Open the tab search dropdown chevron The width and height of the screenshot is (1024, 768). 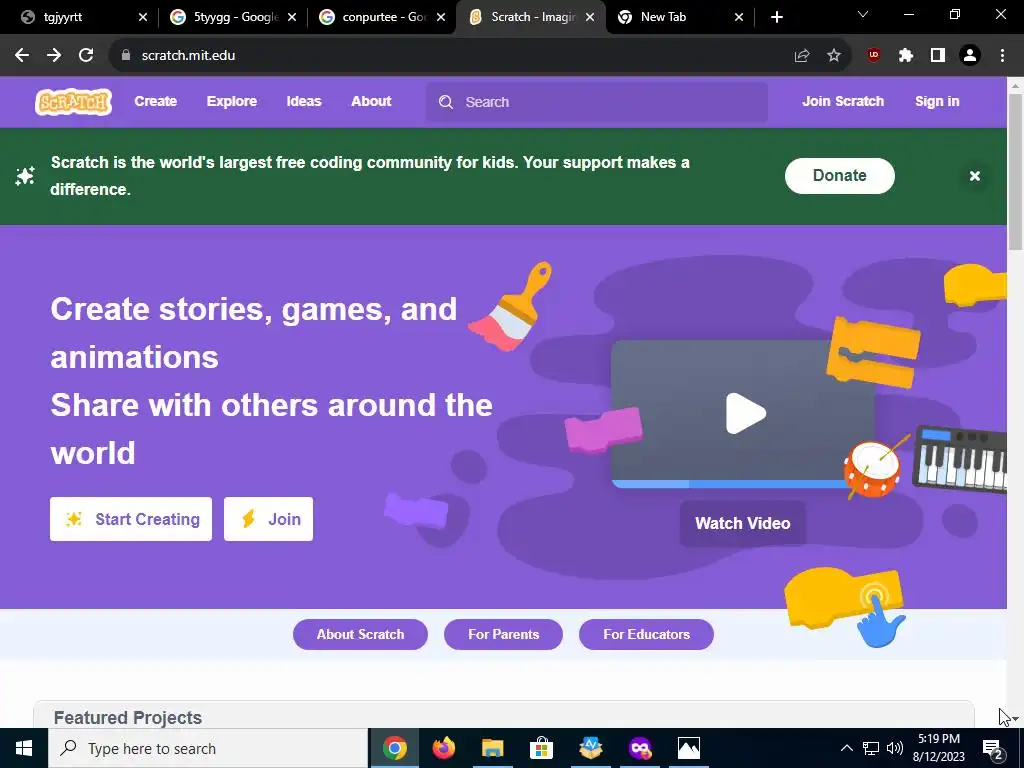(x=863, y=14)
